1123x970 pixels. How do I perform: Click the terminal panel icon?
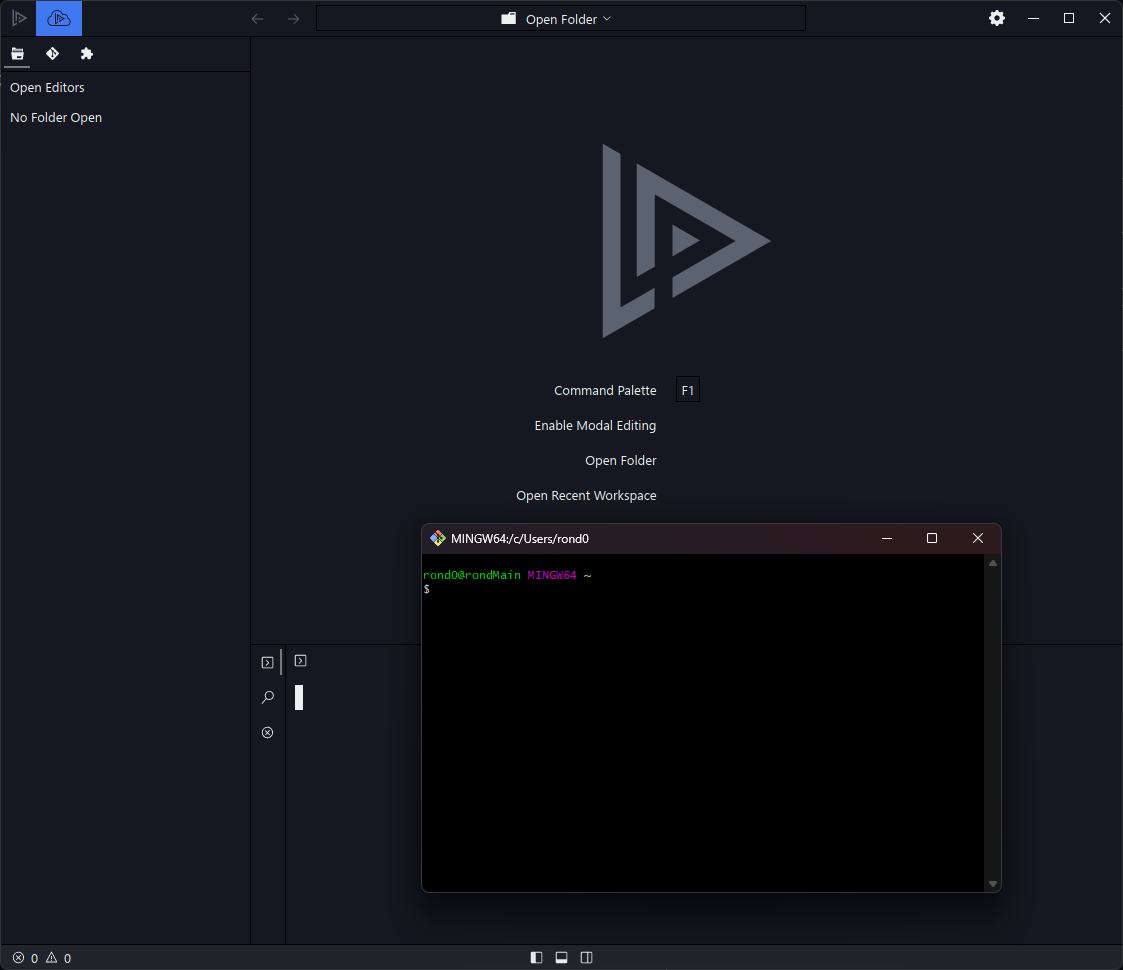tap(267, 661)
